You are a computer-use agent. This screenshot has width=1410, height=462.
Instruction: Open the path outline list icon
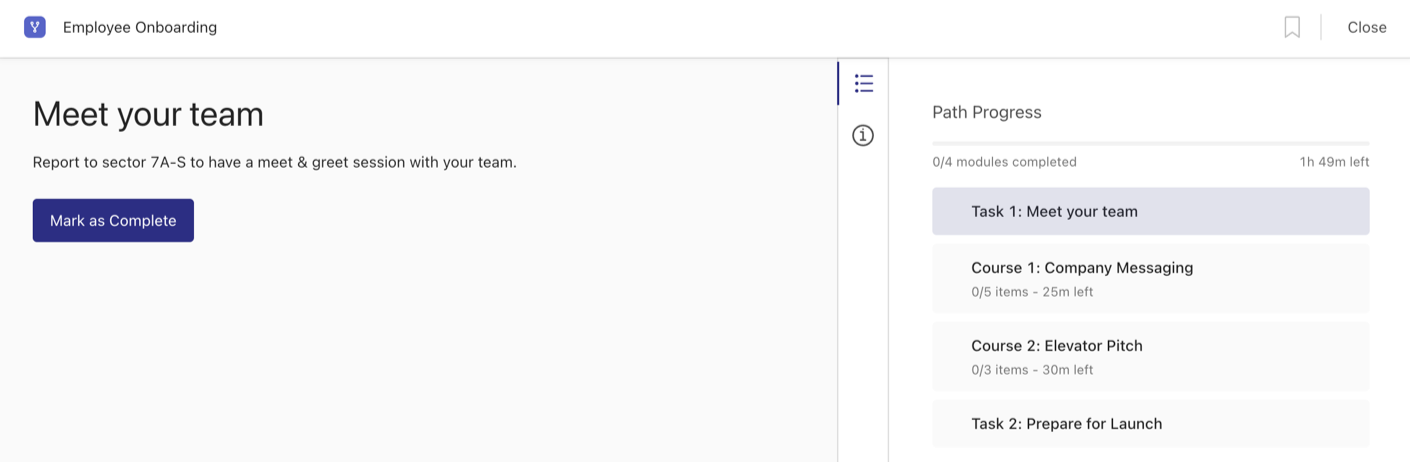click(864, 83)
